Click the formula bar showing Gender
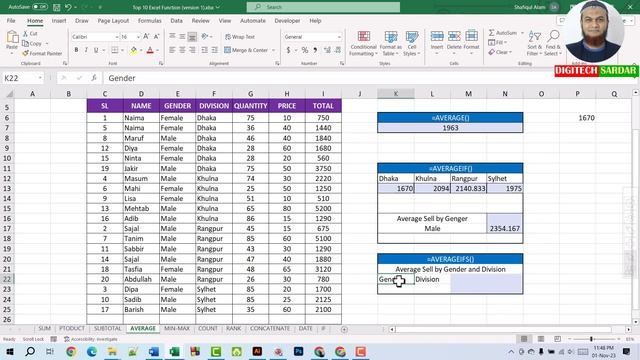The image size is (640, 360). 367,78
